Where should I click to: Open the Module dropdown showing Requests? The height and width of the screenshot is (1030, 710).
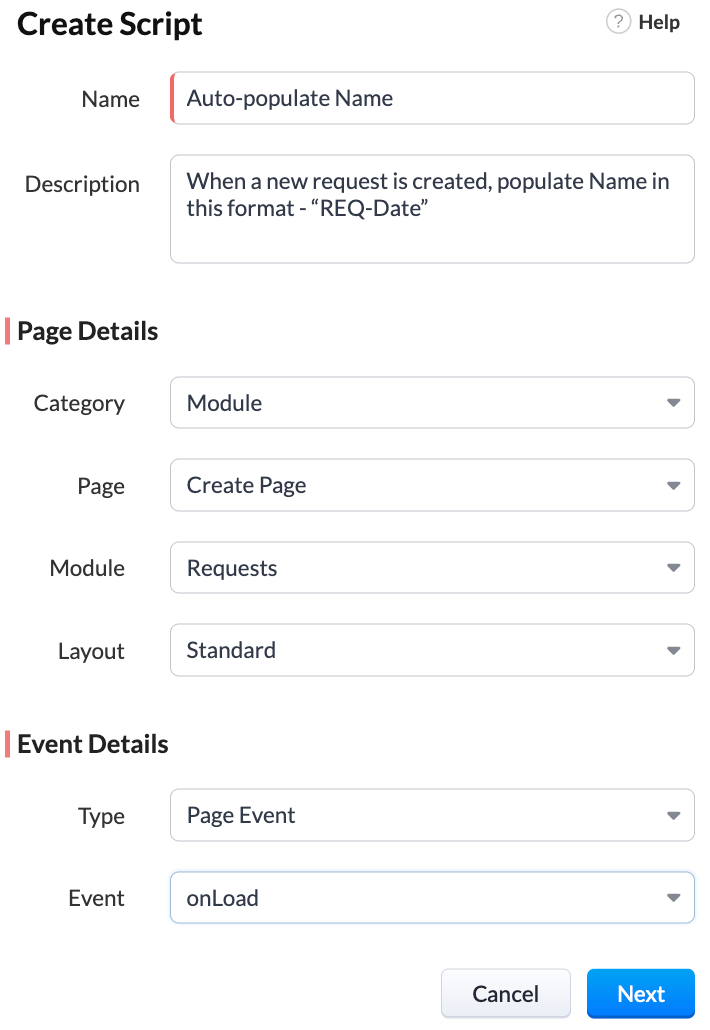432,568
